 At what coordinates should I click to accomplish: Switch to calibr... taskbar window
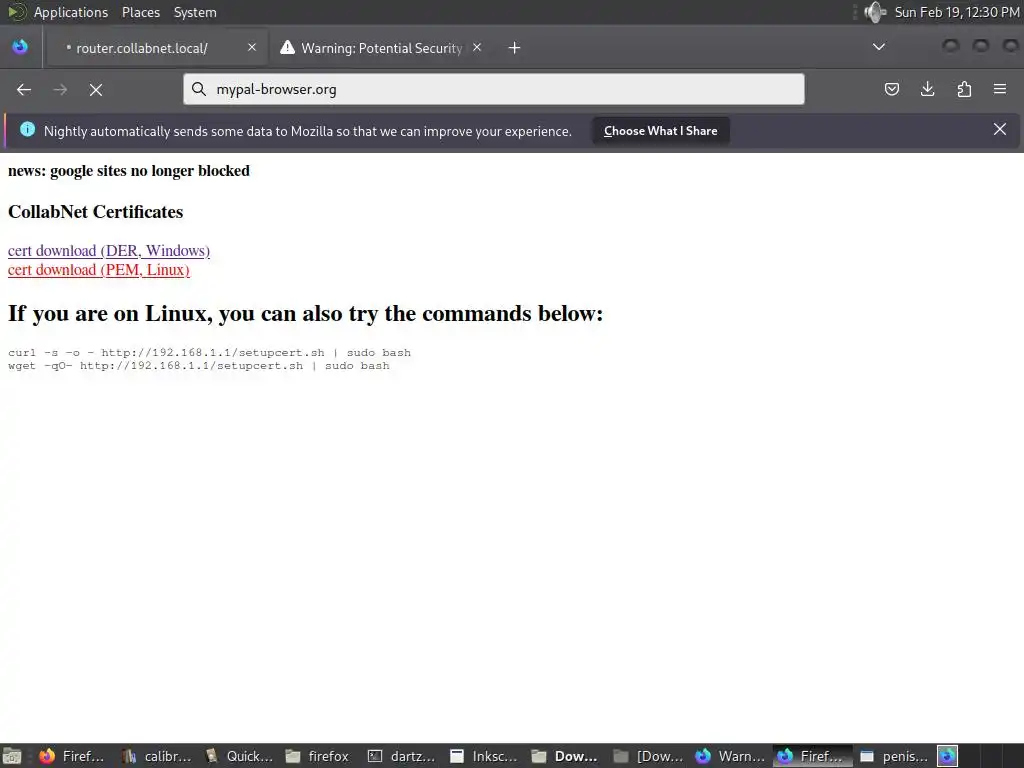coord(157,756)
